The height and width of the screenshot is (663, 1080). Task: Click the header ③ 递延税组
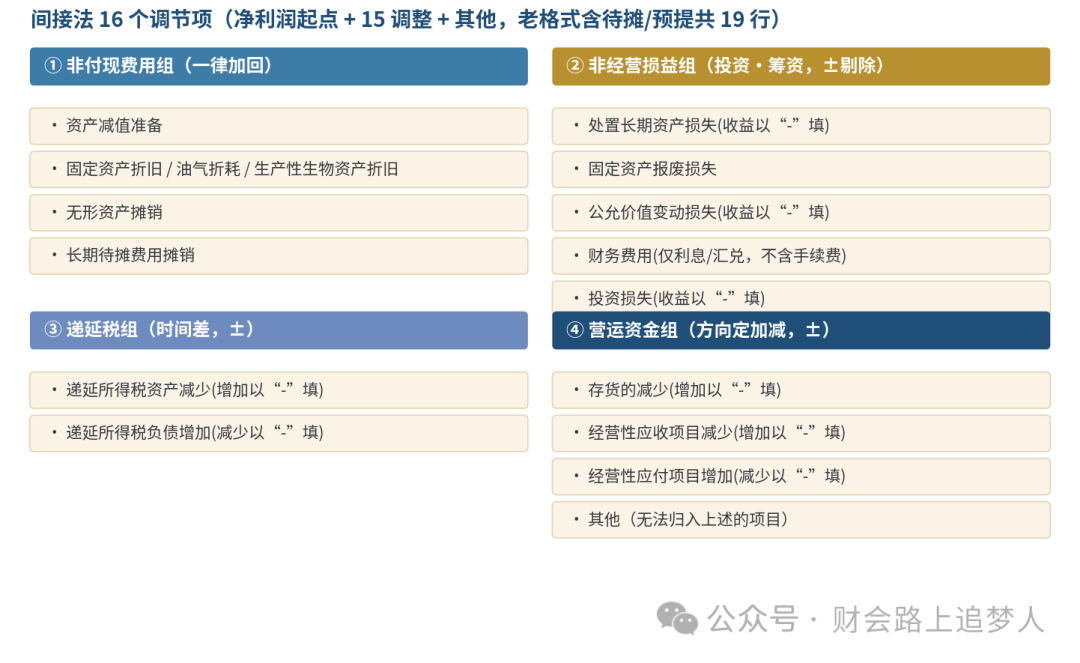(279, 330)
